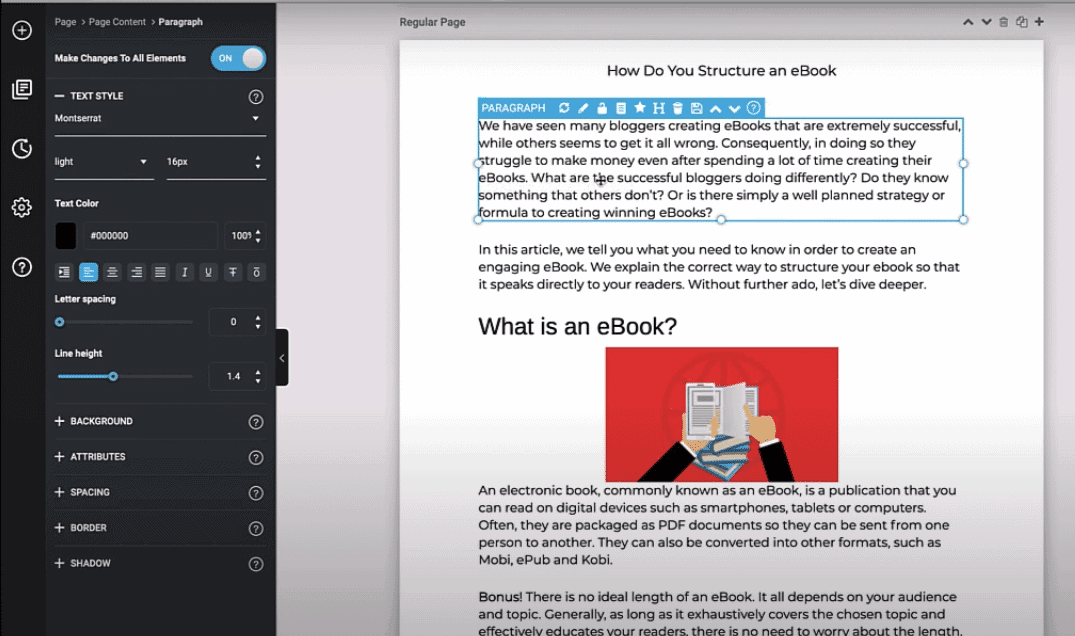
Task: Select title 'How Do You Structure an eBook'
Action: [721, 71]
